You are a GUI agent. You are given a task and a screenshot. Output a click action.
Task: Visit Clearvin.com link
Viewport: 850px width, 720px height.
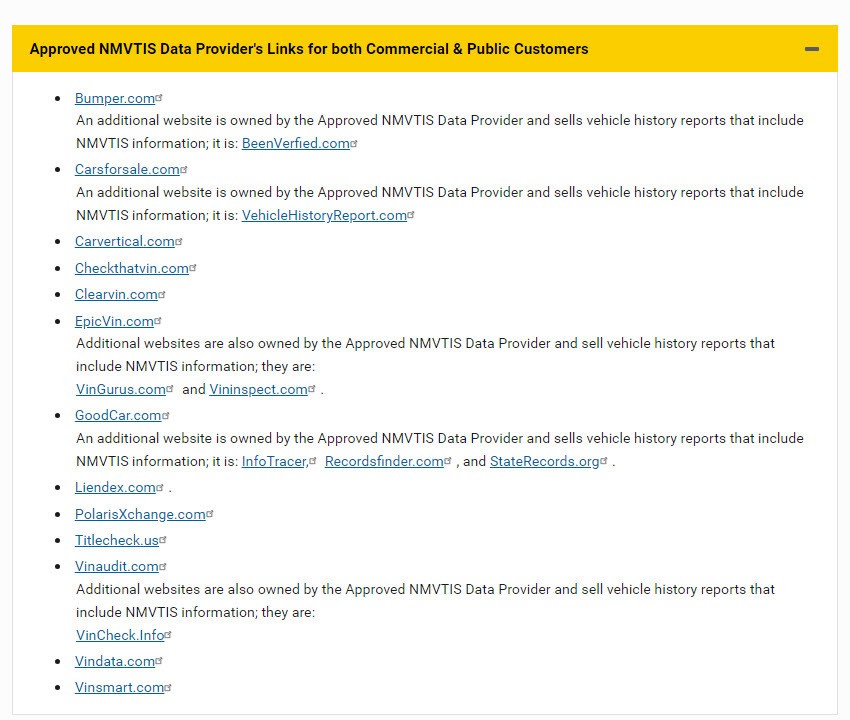click(x=117, y=295)
